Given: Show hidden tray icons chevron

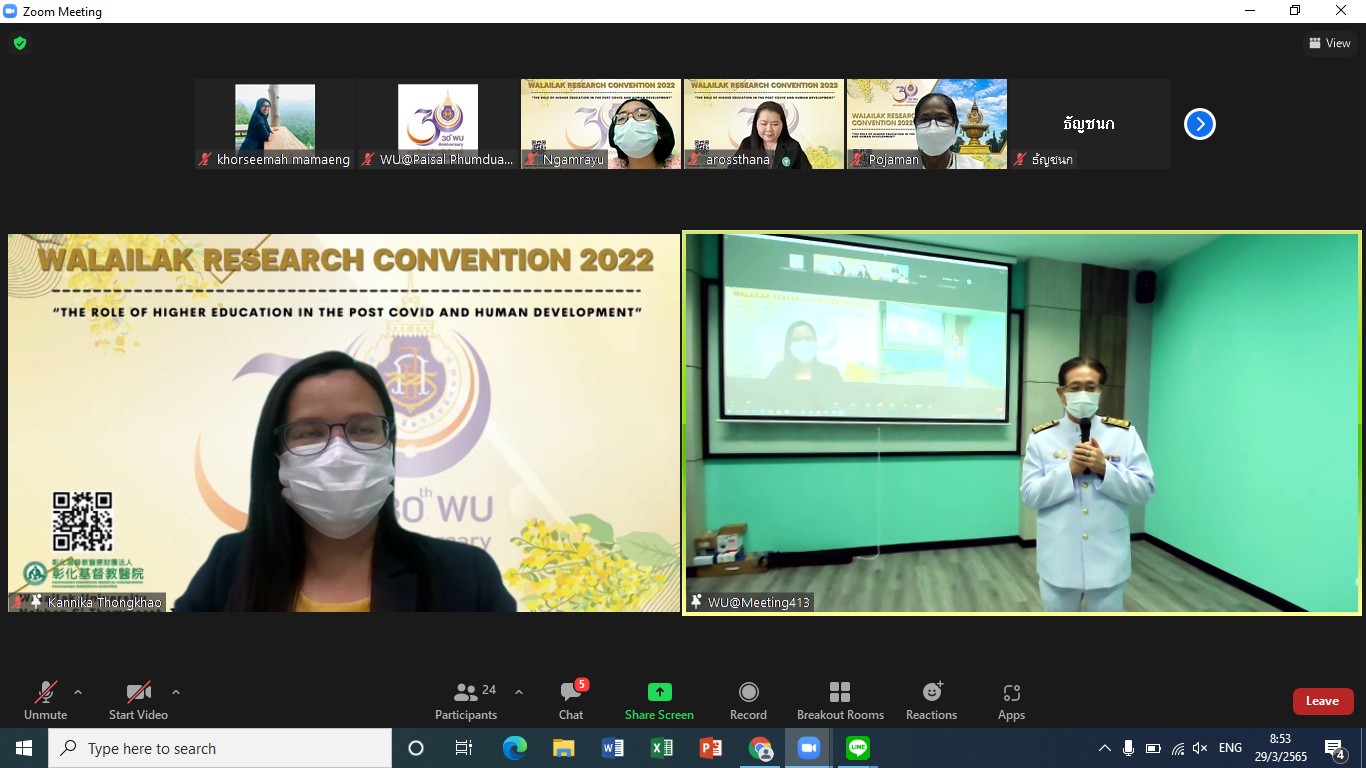Looking at the screenshot, I should pos(1104,748).
